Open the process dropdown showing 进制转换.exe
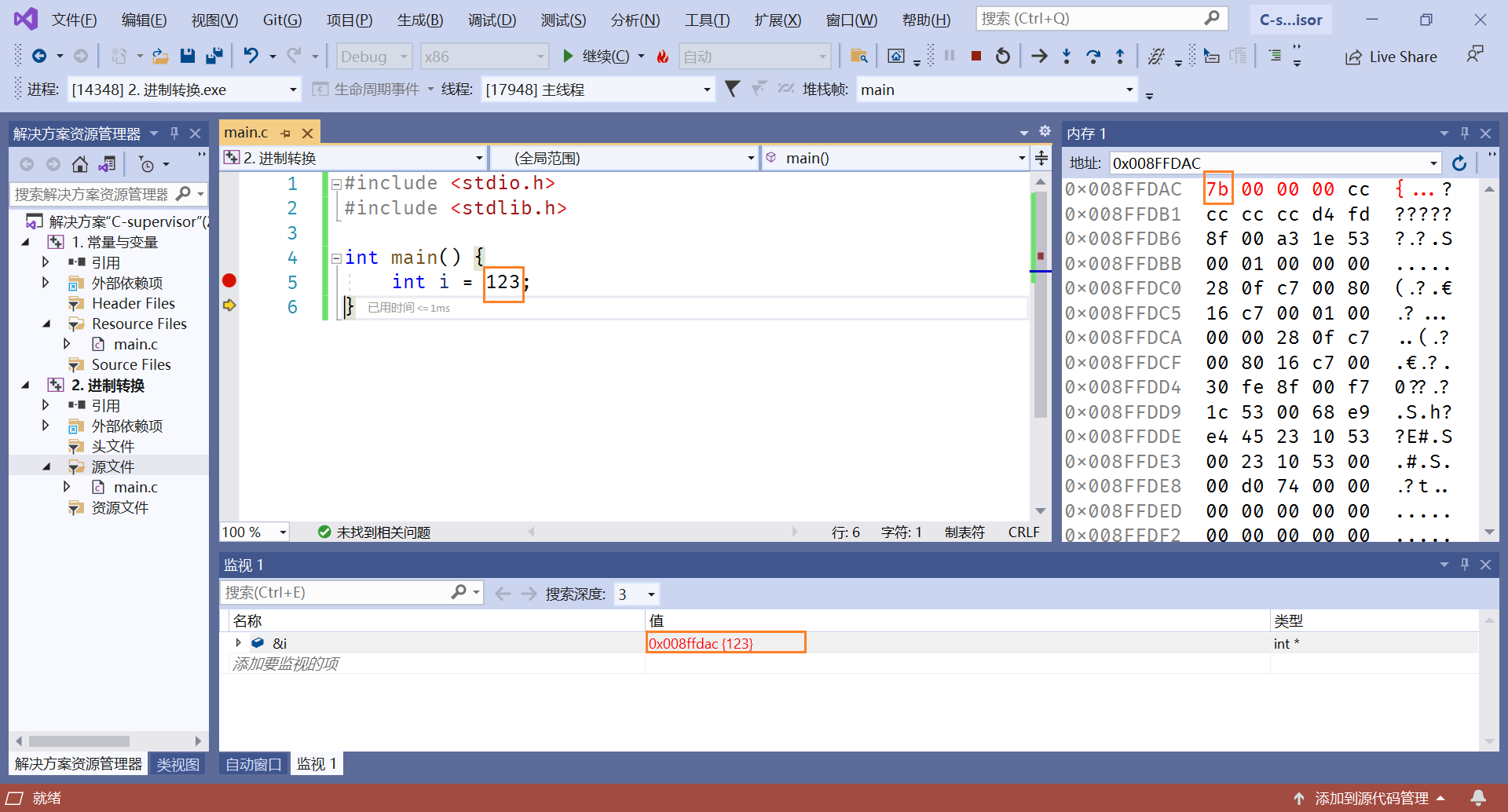The width and height of the screenshot is (1508, 812). (x=184, y=90)
